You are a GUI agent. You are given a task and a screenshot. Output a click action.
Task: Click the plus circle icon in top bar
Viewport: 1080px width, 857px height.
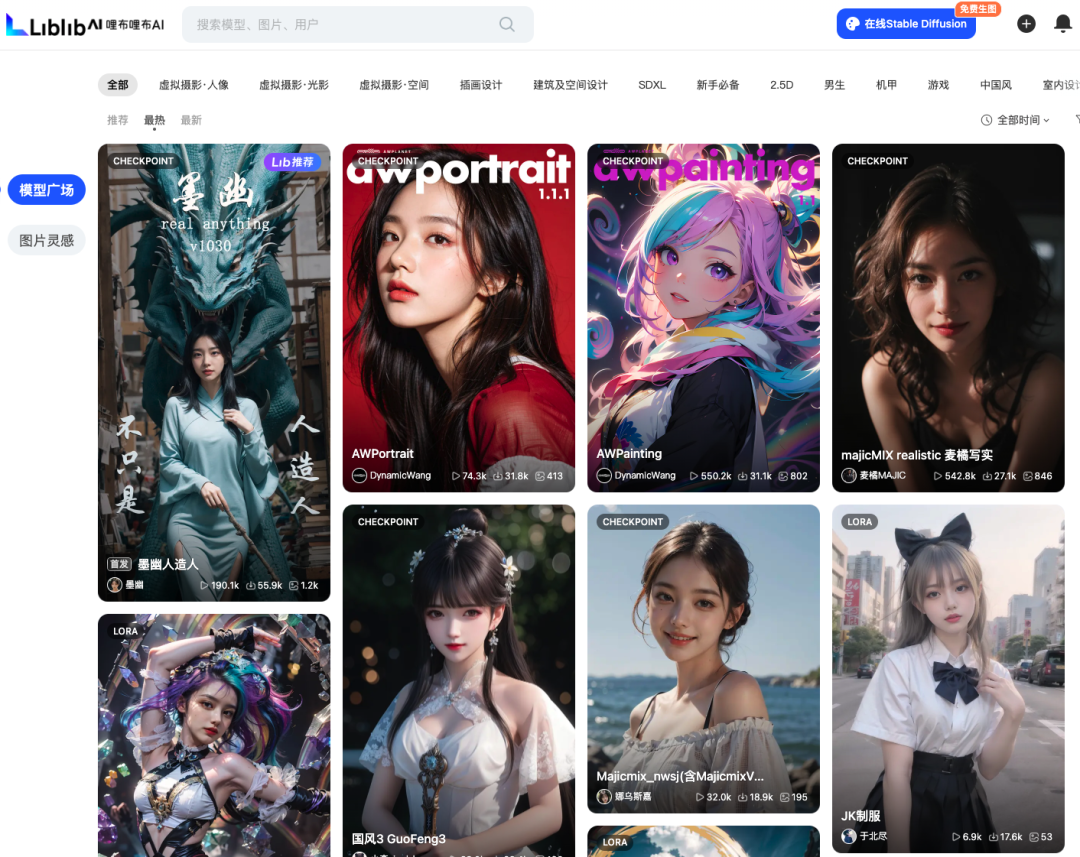click(1026, 23)
